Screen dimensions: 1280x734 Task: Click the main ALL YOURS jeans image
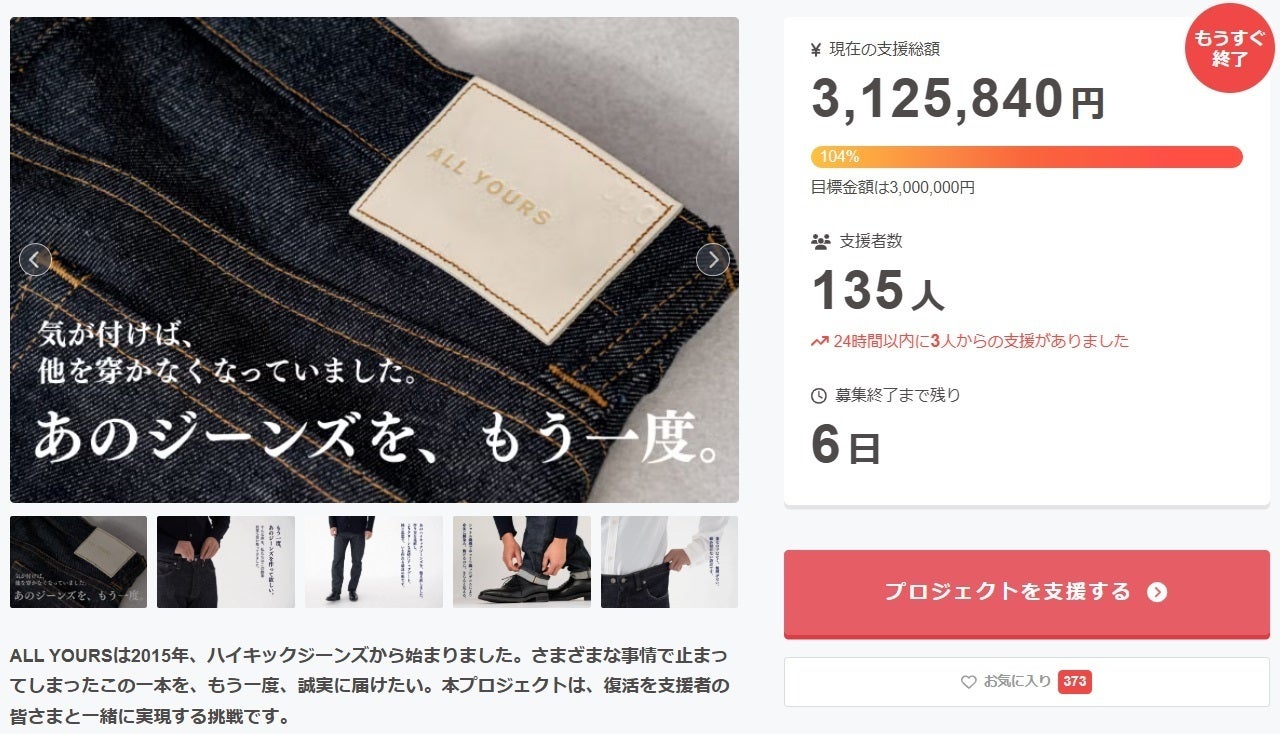point(374,260)
